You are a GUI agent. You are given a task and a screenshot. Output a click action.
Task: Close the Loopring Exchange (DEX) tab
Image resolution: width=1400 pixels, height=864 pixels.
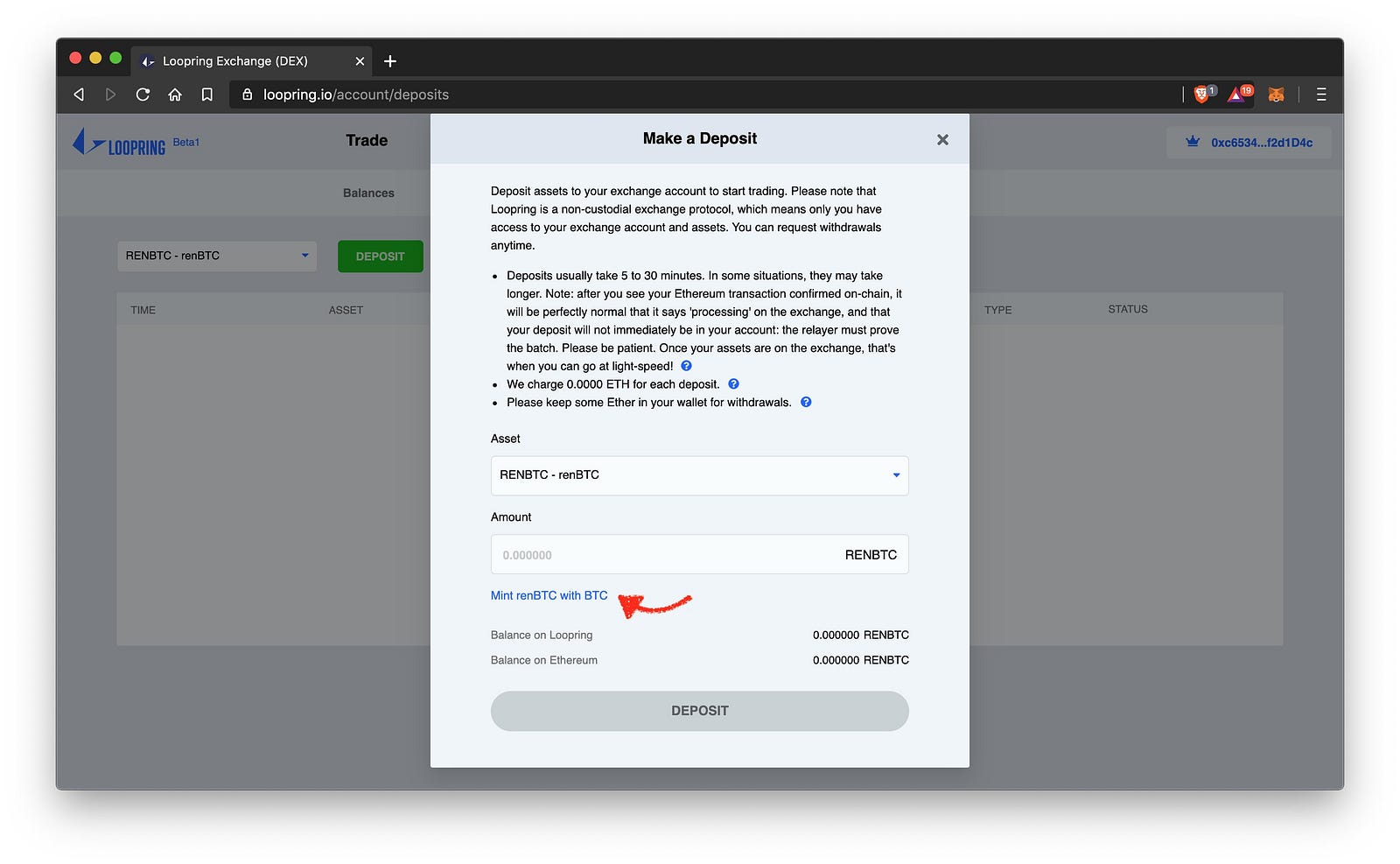click(x=360, y=61)
